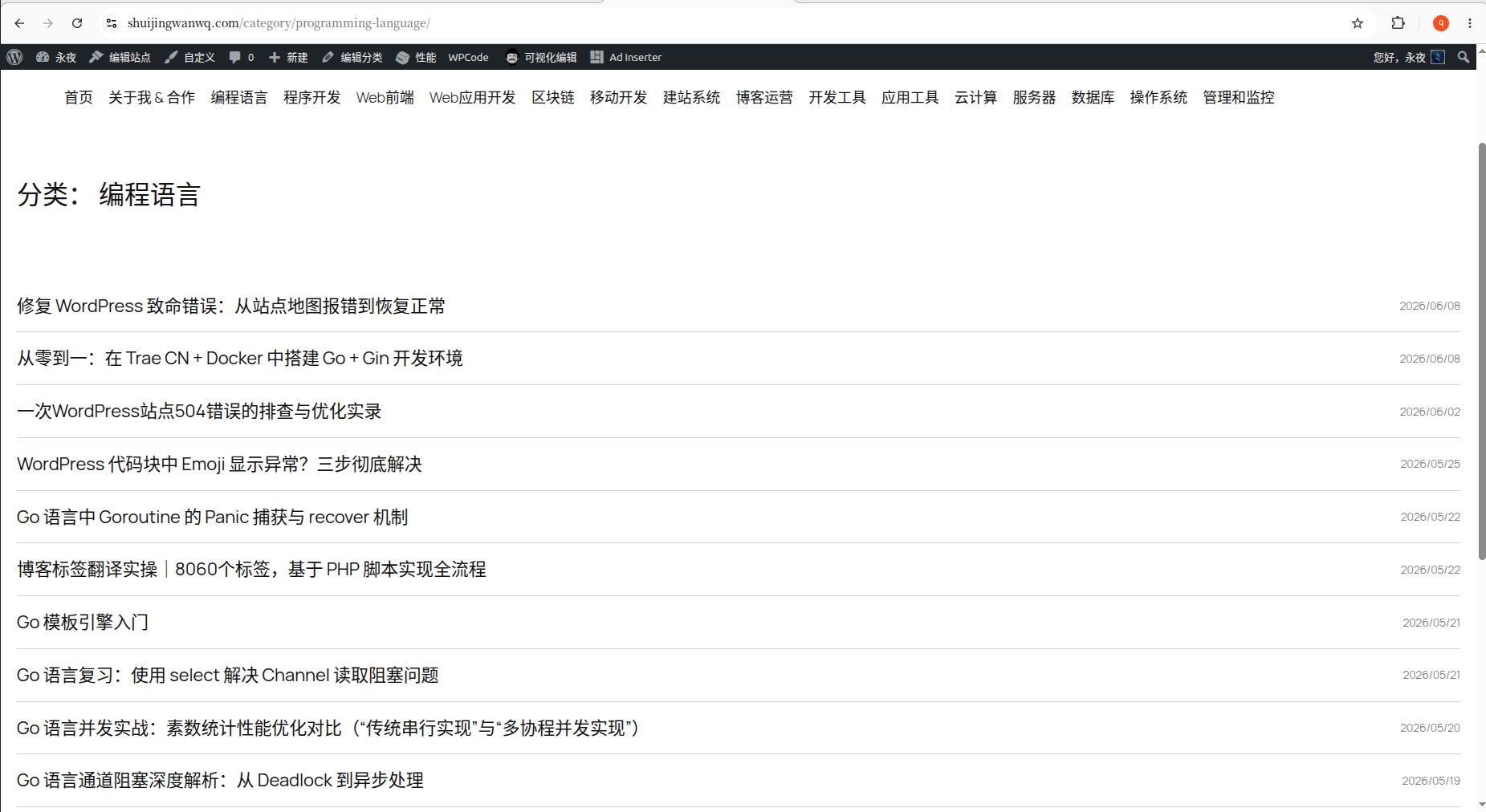Open post on select 解决 Channel 读取阻塞
The image size is (1486, 812).
(x=228, y=675)
